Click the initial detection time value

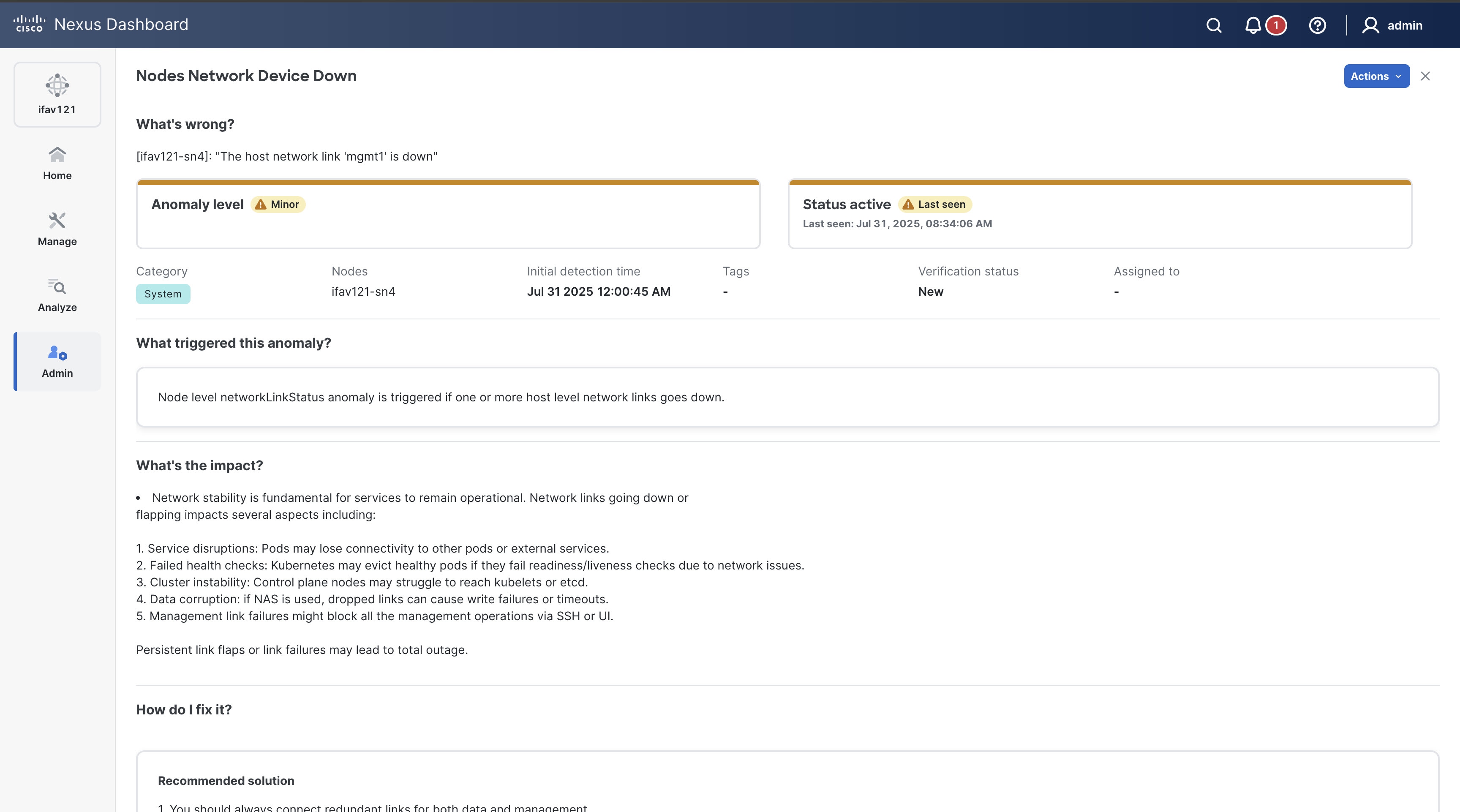pos(599,292)
